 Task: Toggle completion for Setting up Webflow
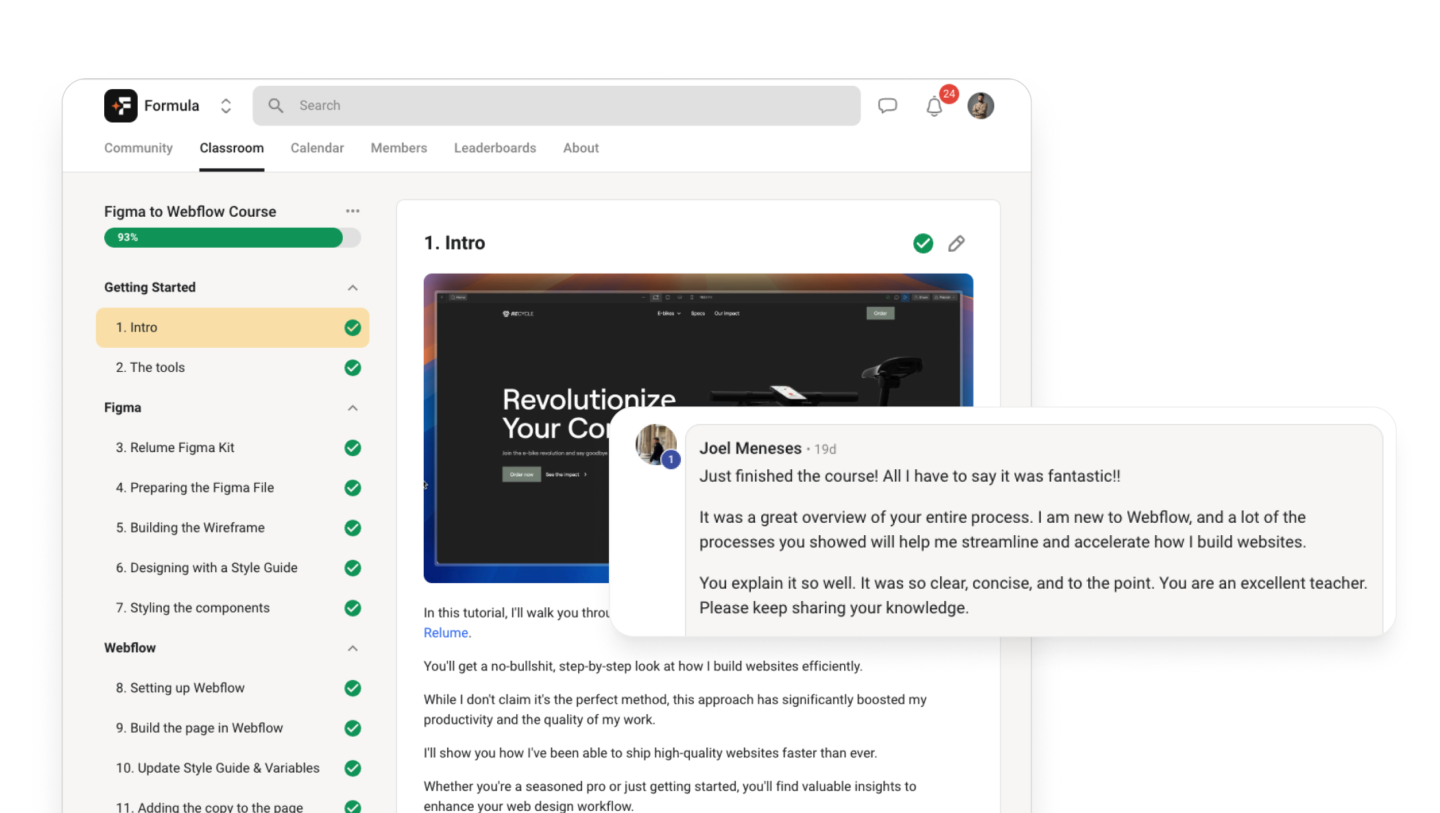pos(352,688)
